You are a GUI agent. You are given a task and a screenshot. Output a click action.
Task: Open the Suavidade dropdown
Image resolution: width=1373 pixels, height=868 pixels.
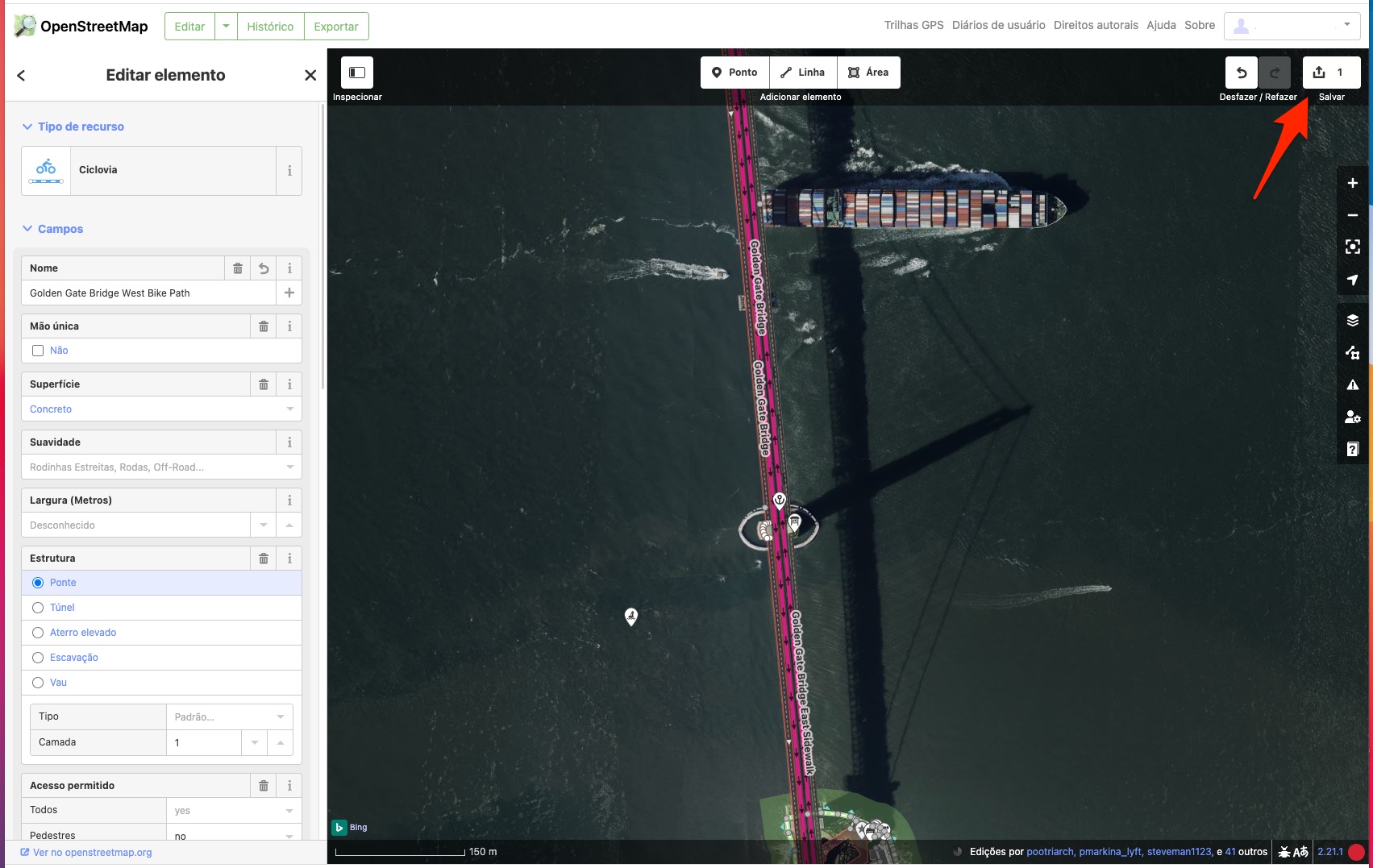click(x=161, y=467)
